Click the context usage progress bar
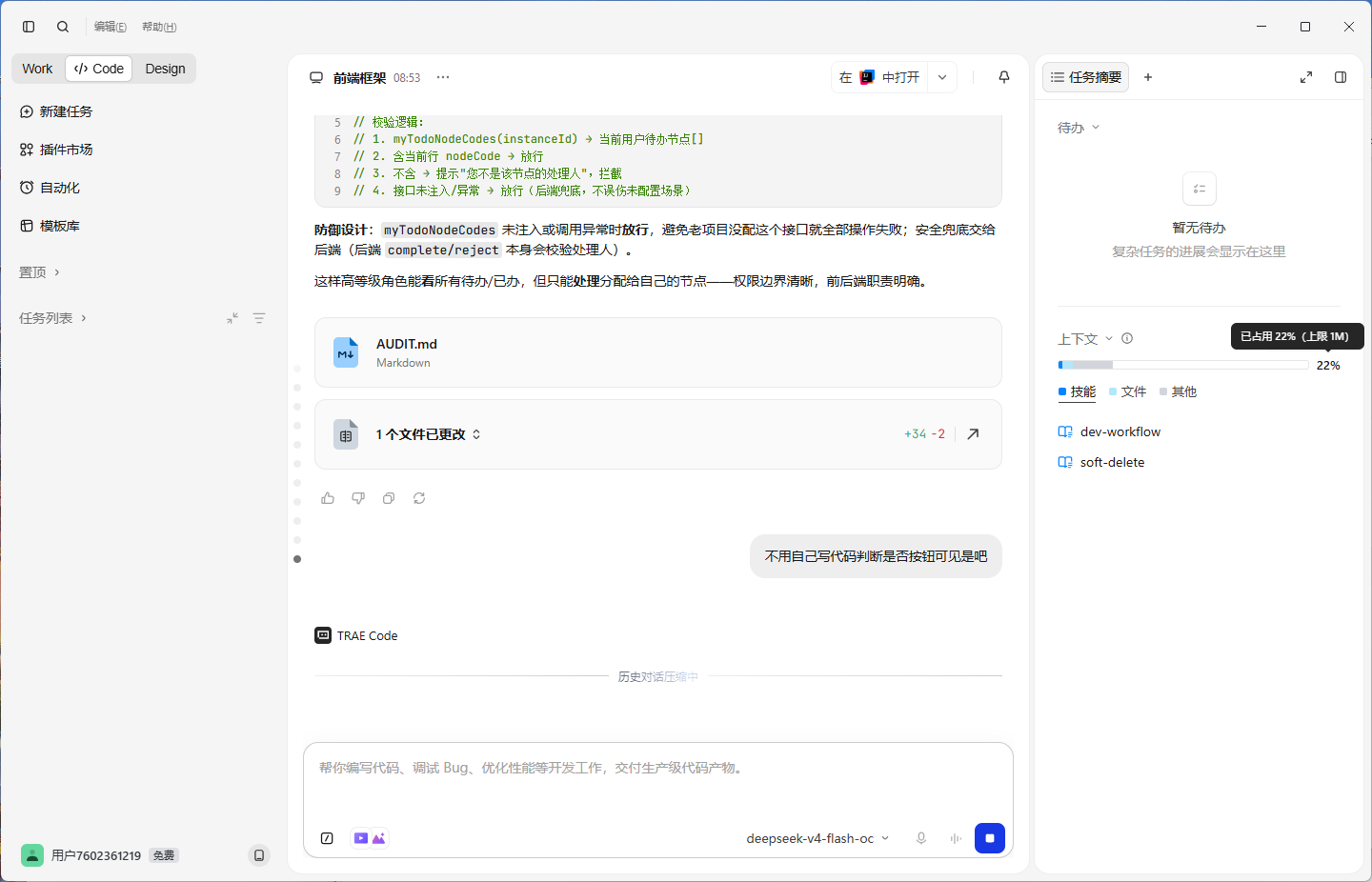 click(x=1183, y=365)
